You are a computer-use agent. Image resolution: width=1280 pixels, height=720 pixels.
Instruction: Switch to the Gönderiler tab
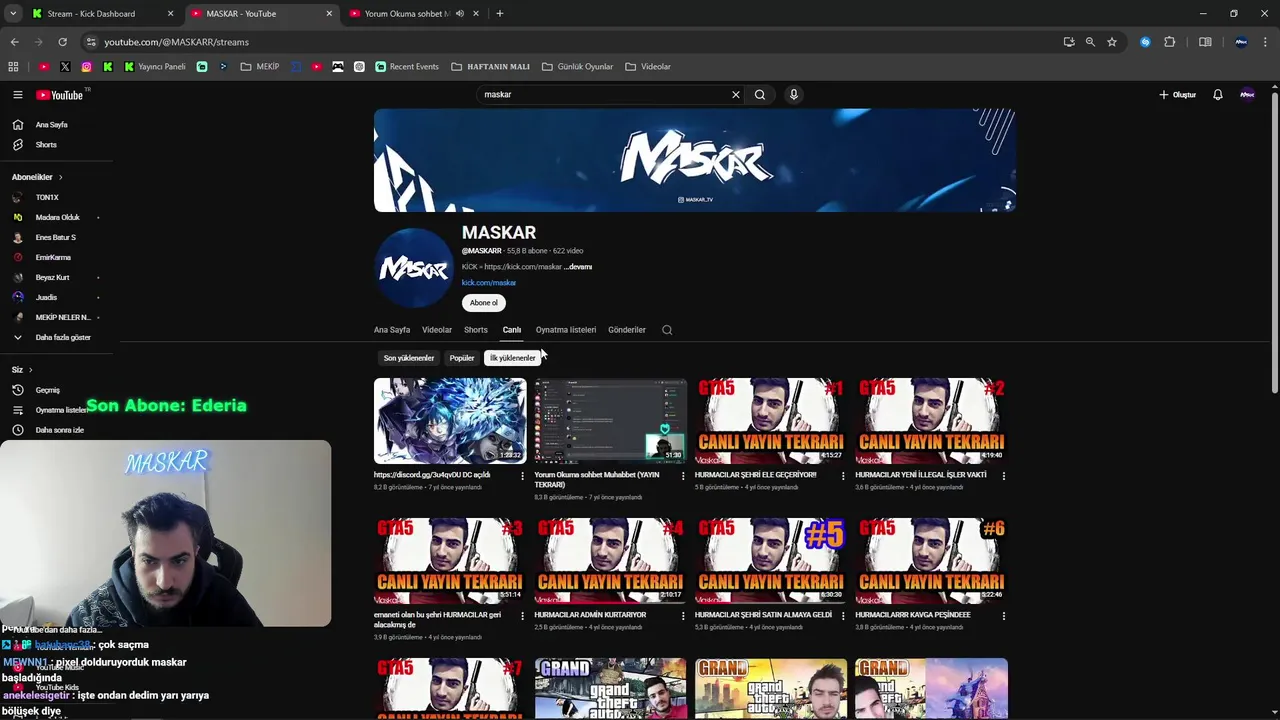[x=627, y=330]
